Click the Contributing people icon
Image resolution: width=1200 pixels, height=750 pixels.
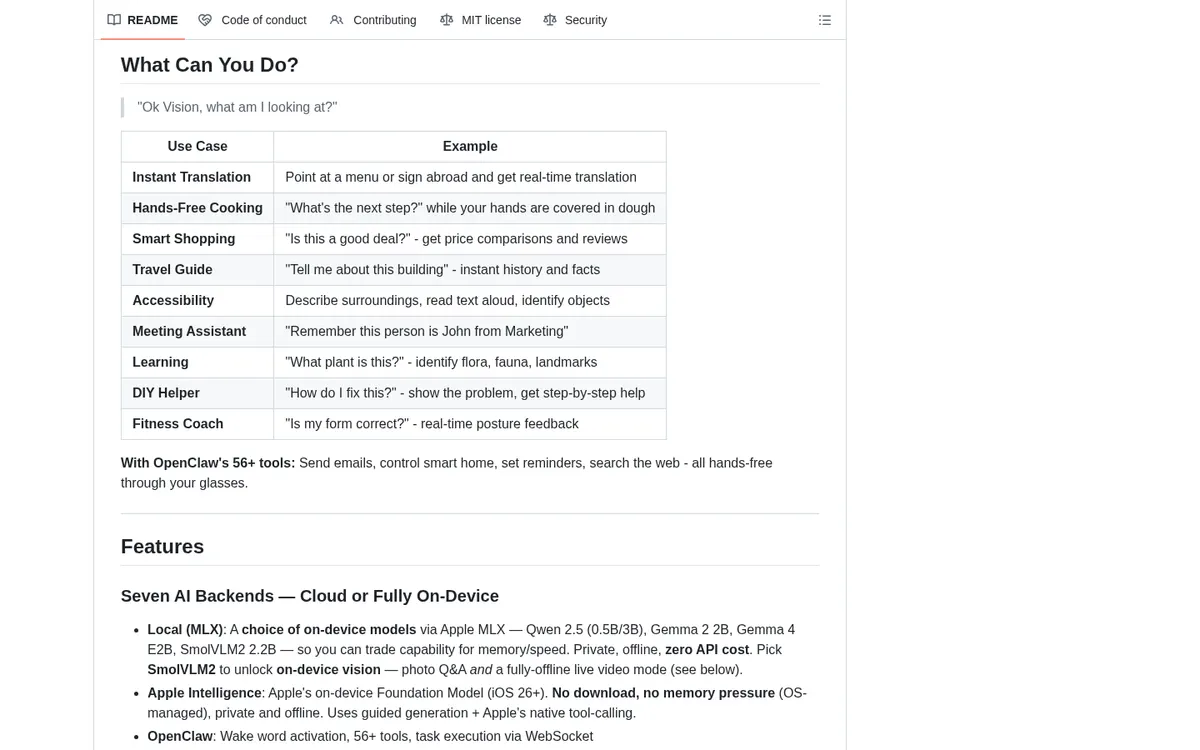[x=337, y=20]
